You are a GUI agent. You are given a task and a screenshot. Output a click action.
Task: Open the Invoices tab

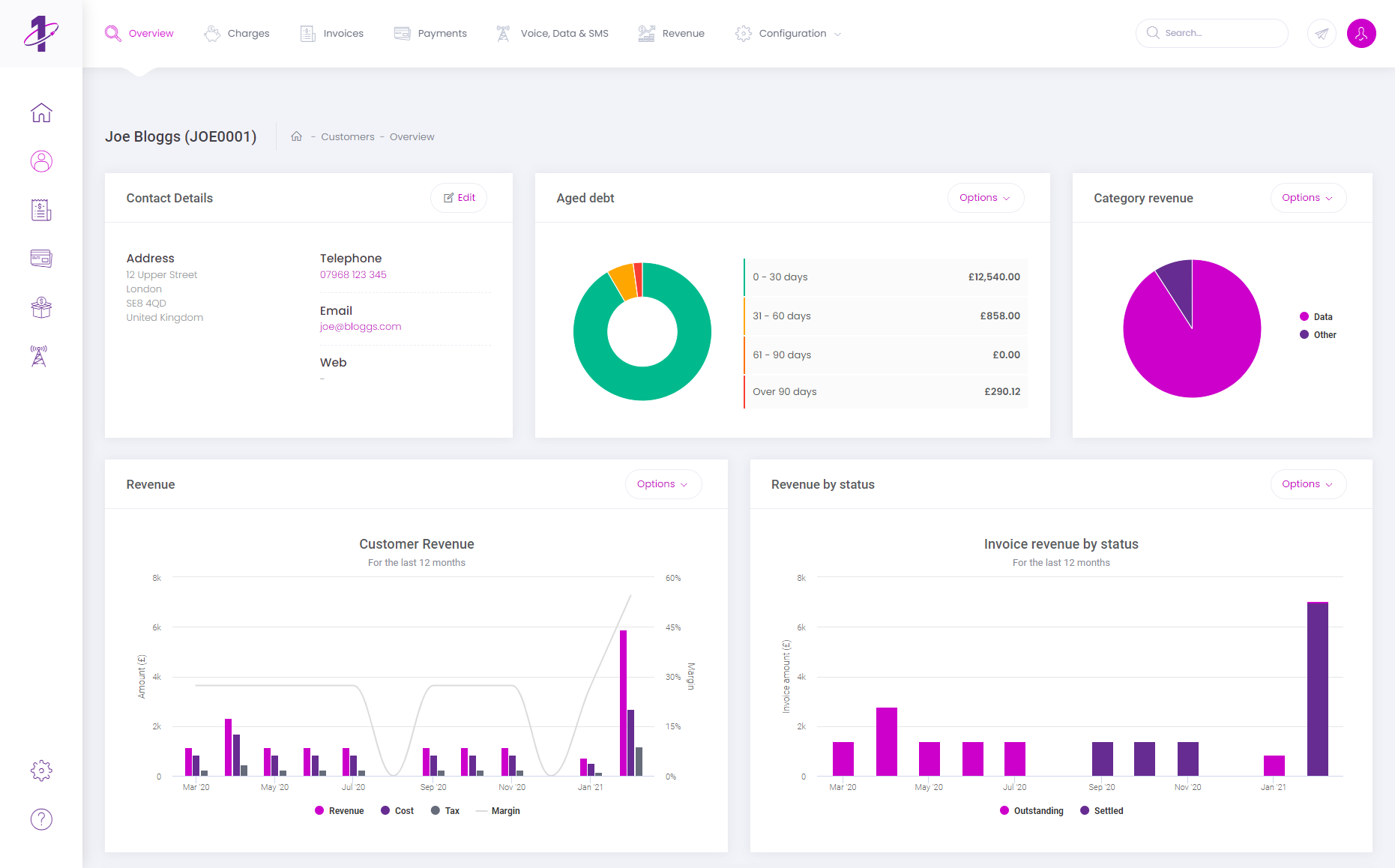point(332,34)
